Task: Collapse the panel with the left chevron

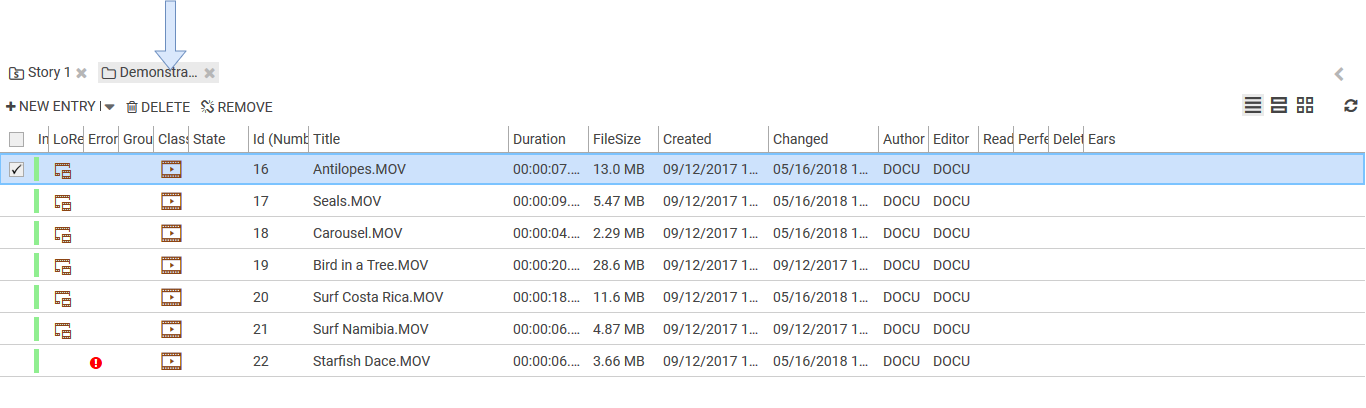Action: 1339,73
